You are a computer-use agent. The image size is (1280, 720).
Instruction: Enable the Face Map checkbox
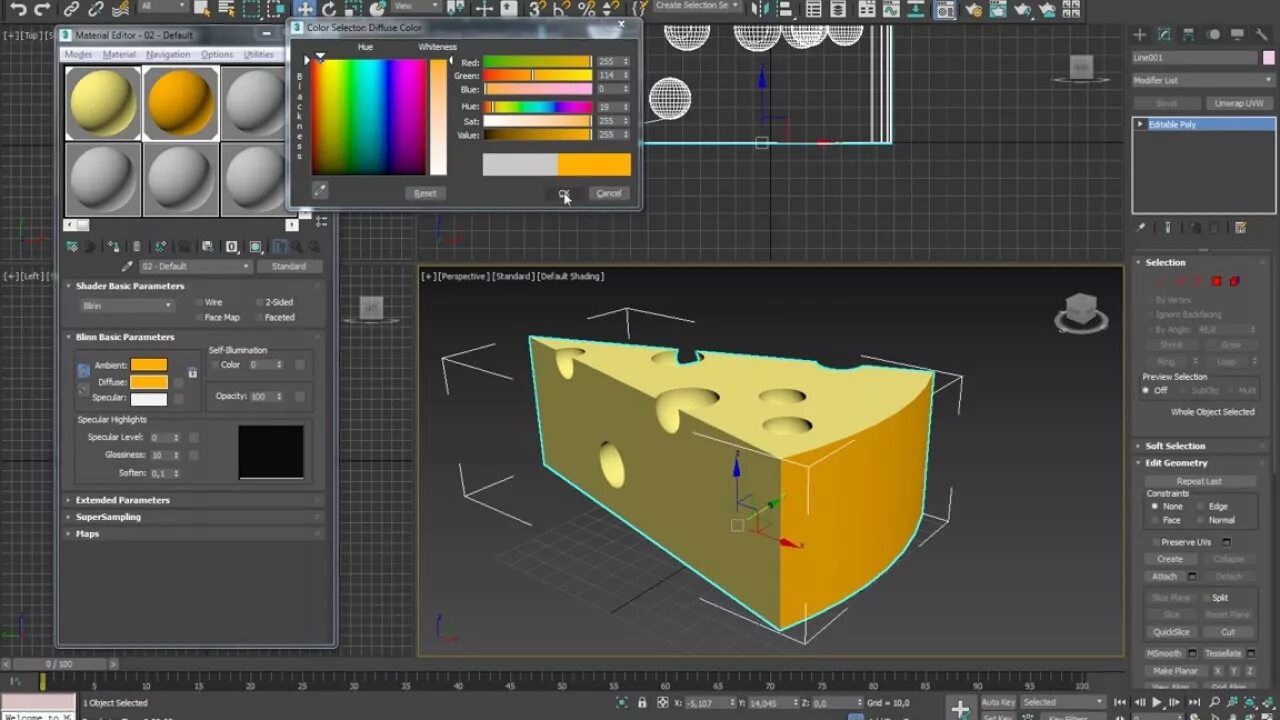(200, 317)
